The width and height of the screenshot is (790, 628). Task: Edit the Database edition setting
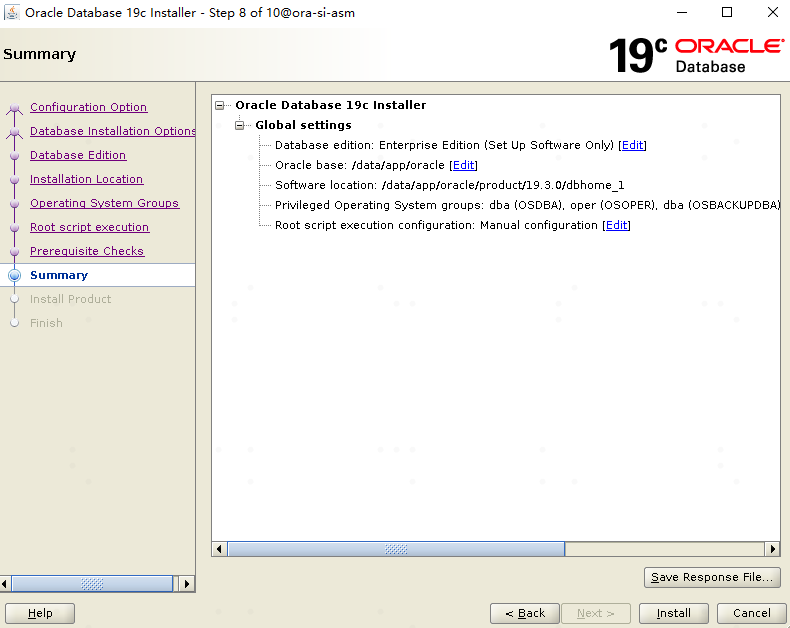coord(632,145)
